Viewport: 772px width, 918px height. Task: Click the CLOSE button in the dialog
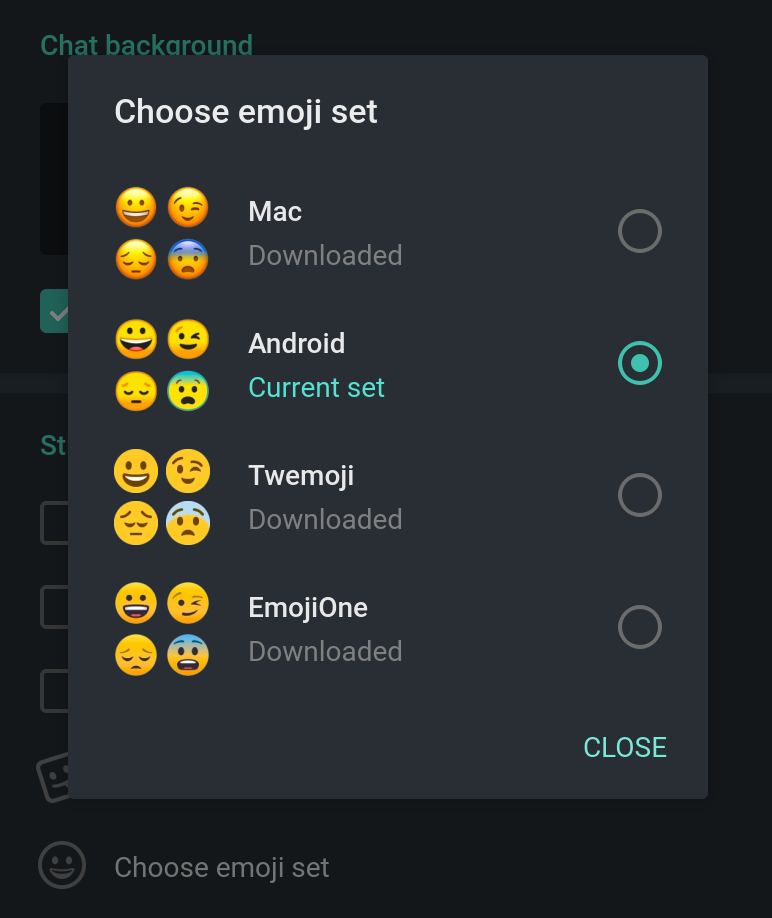(625, 748)
